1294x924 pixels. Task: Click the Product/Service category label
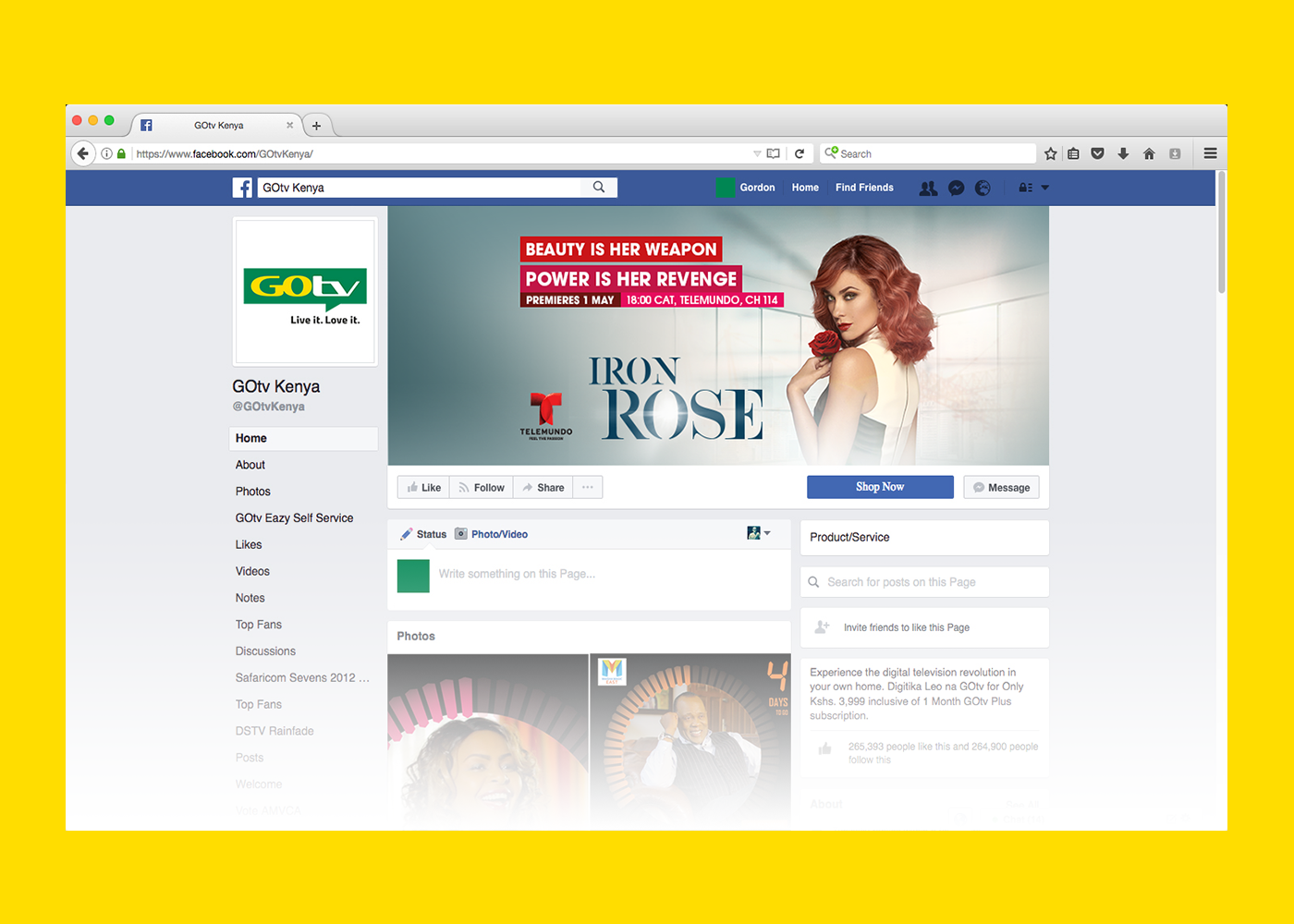point(849,537)
